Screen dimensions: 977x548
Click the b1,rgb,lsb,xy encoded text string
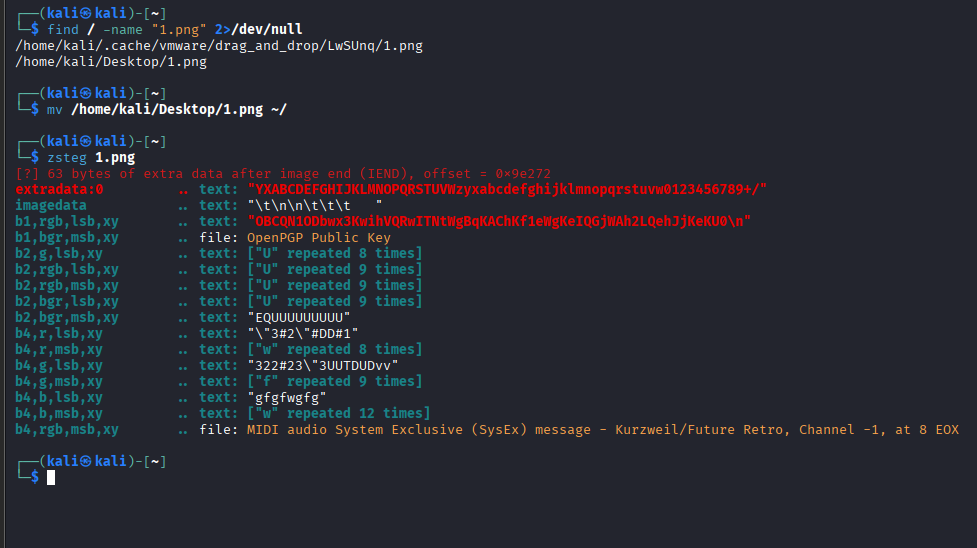[x=499, y=221]
